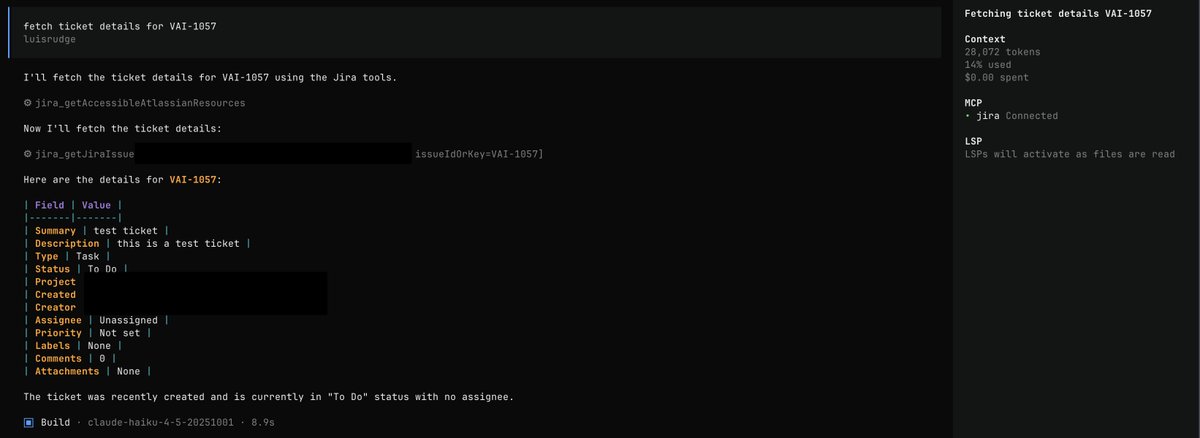Click the 8.9s duration text
The image size is (1200, 438).
coord(262,423)
